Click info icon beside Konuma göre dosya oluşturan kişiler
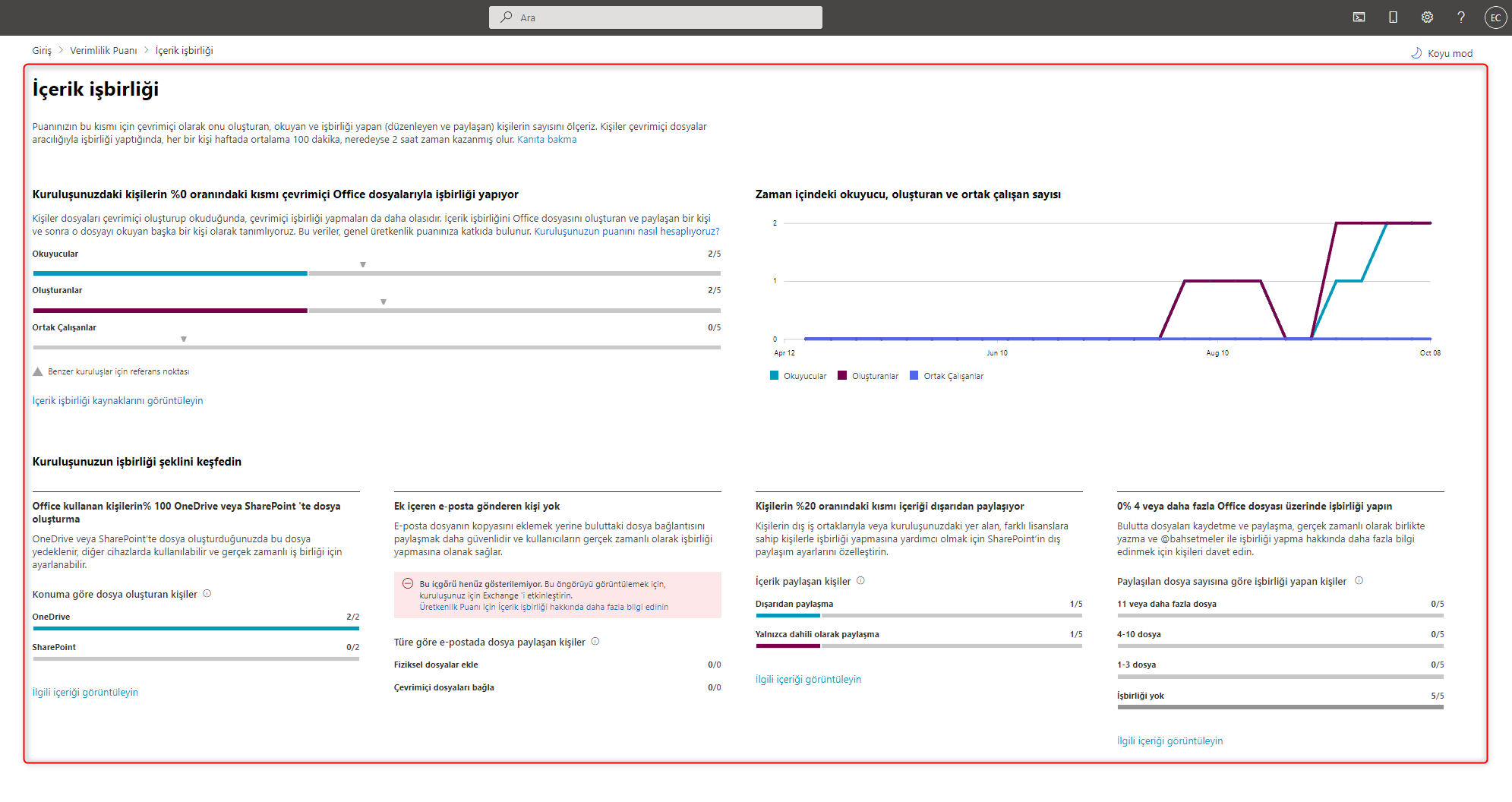This screenshot has height=802, width=1512. (x=207, y=594)
